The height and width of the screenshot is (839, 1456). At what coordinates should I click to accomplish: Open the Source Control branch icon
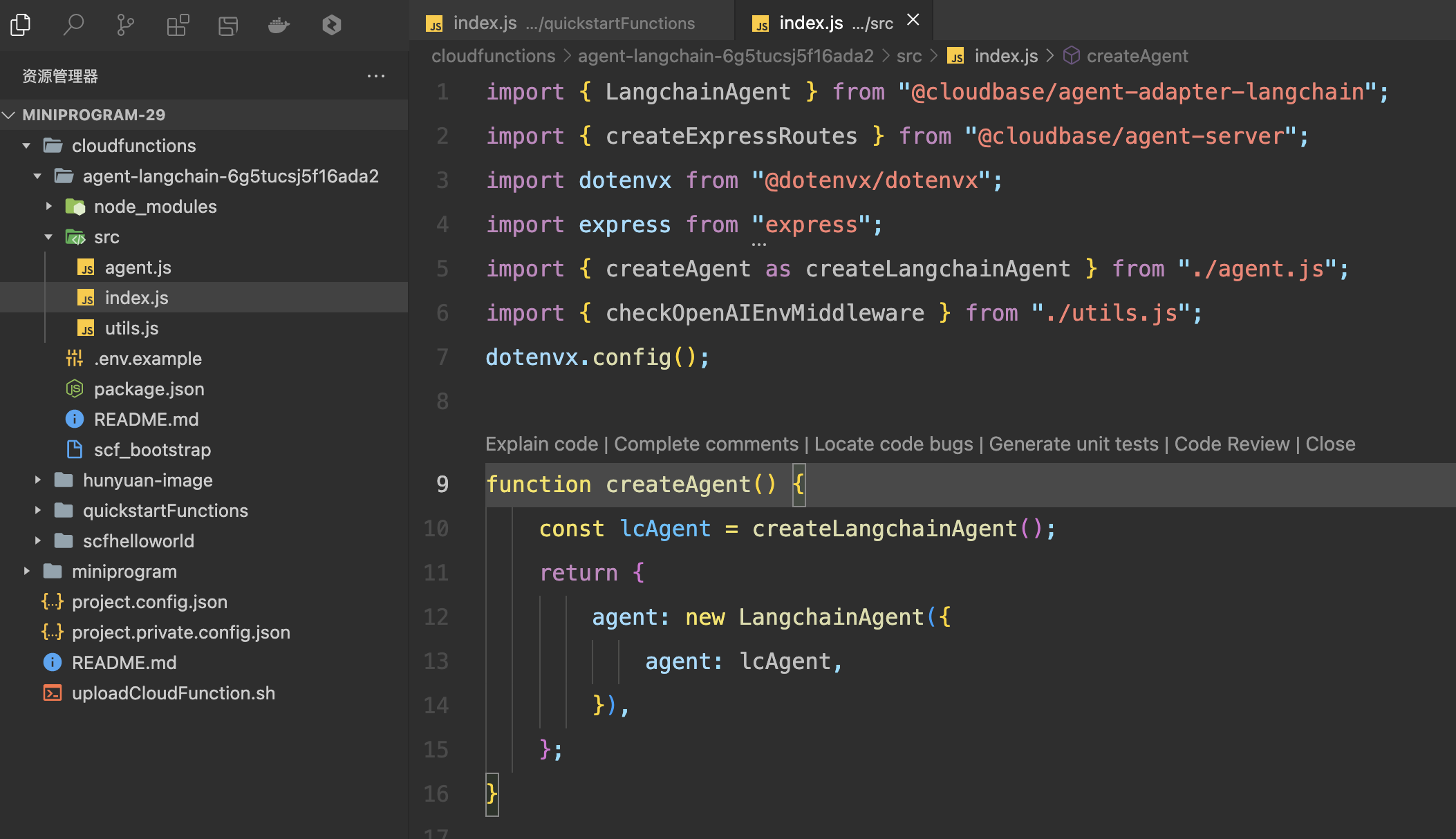click(x=125, y=26)
